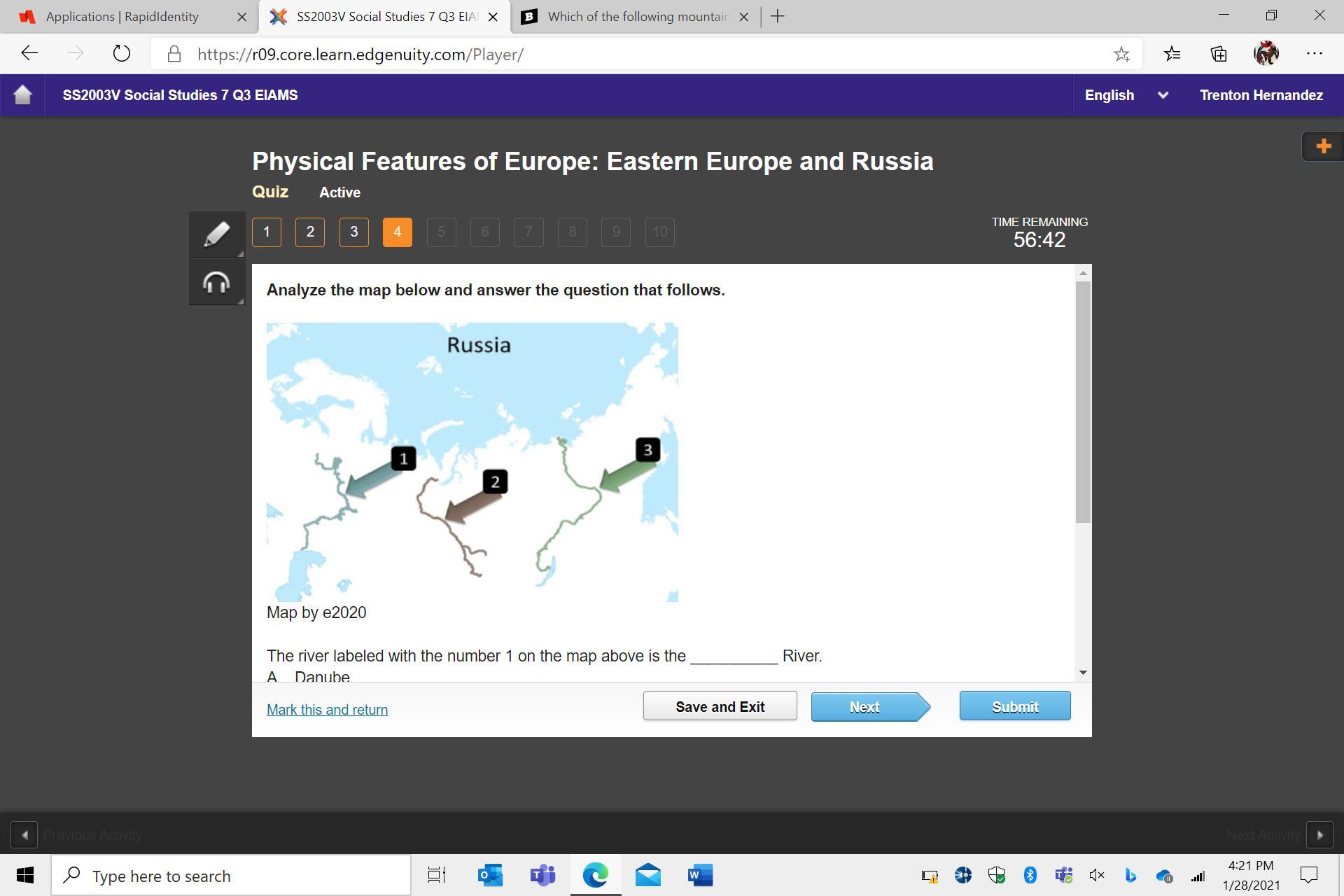Click Mark this and return link
Screen dimensions: 1344x896
[327, 710]
